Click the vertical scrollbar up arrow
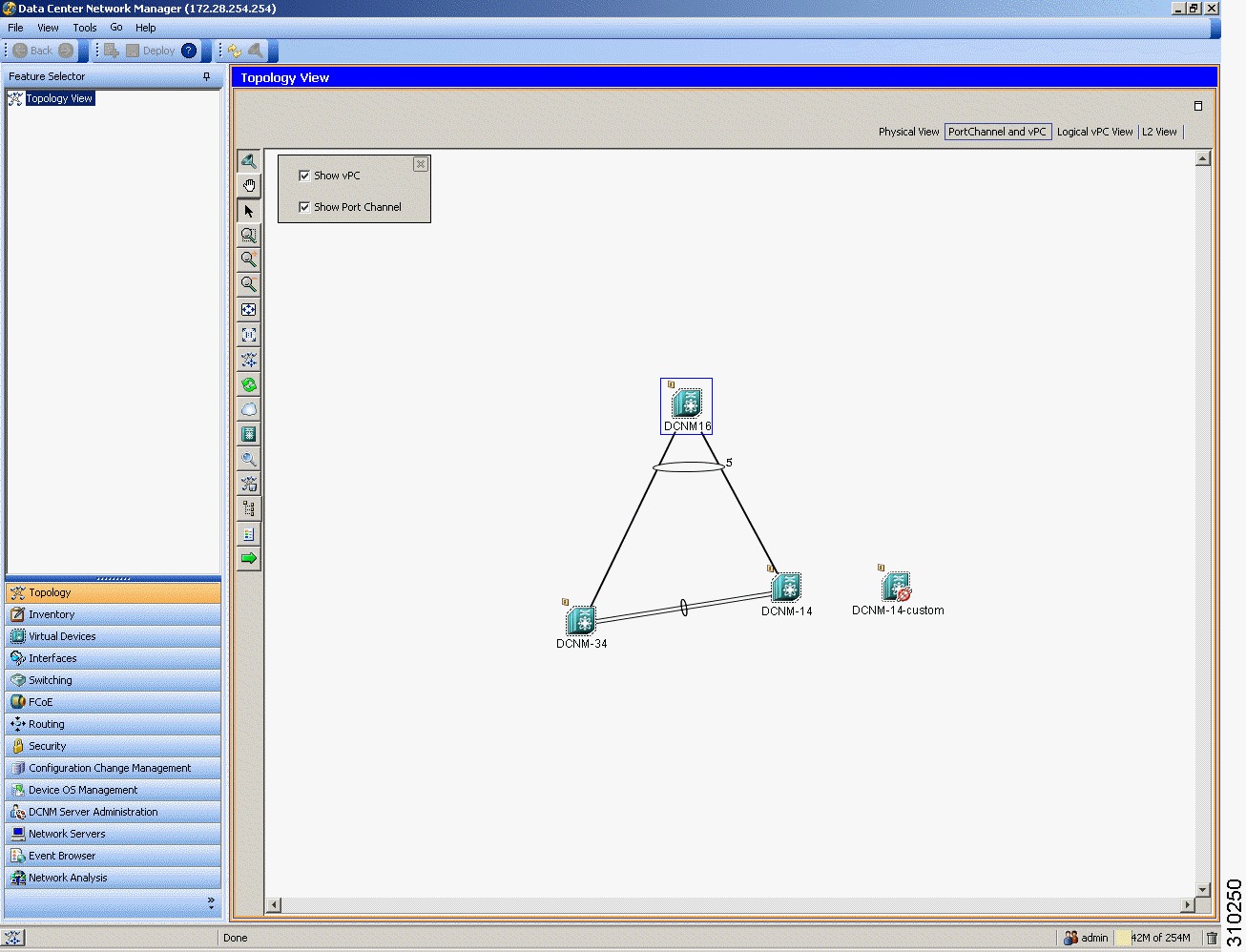1246x952 pixels. coord(1203,158)
